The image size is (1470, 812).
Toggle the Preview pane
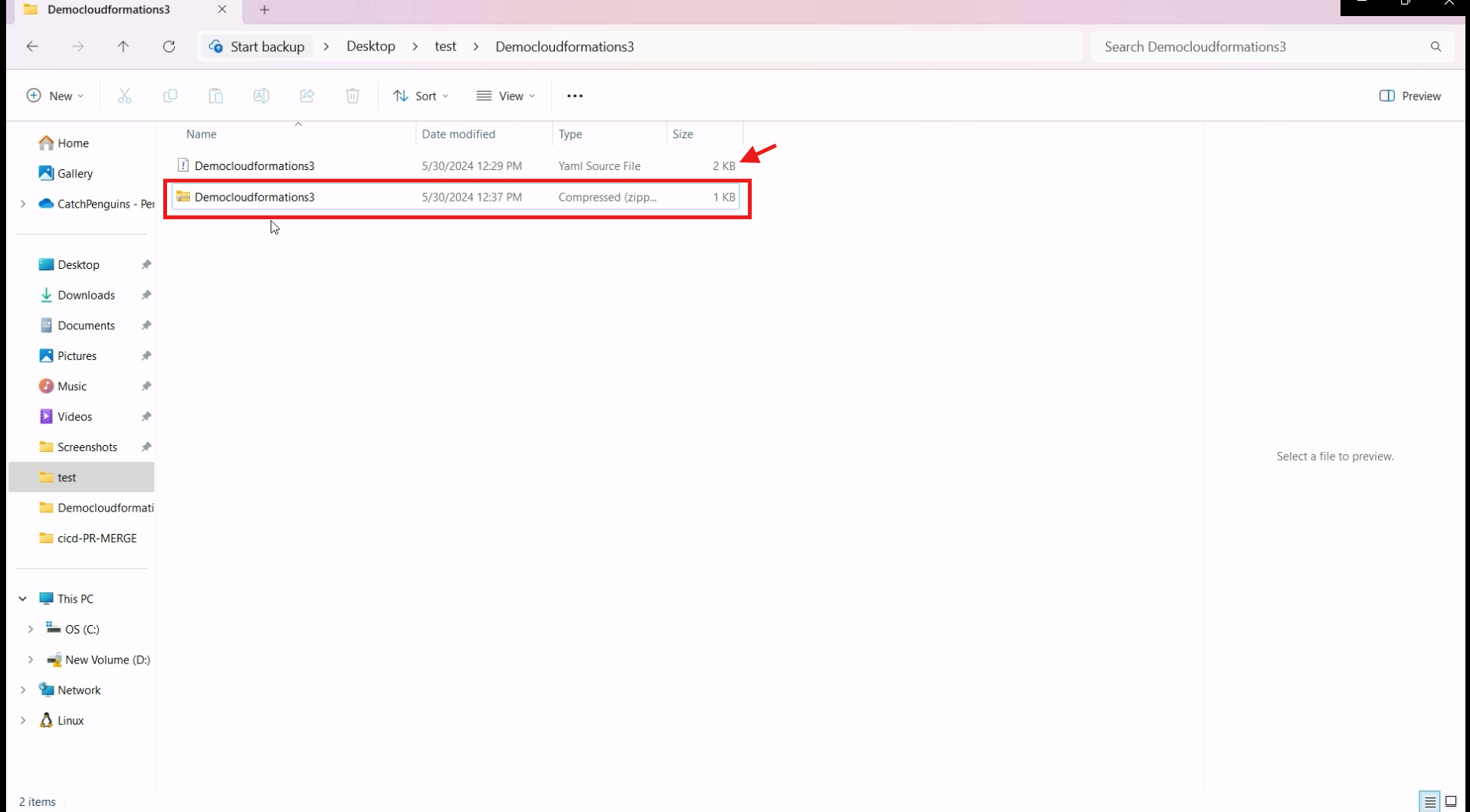coord(1410,96)
